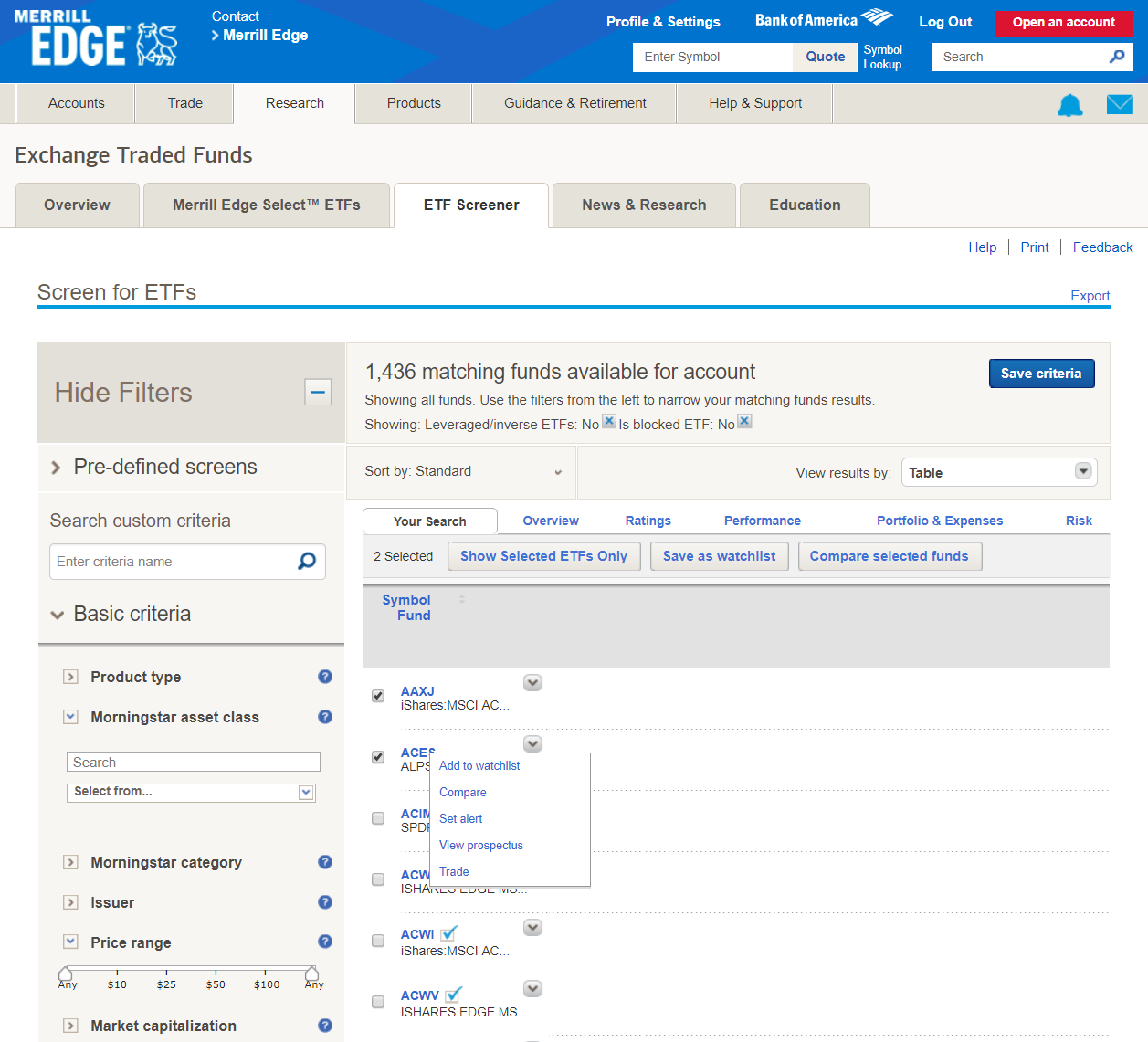Collapse filters with the minus icon
Image resolution: width=1148 pixels, height=1042 pixels.
point(318,393)
